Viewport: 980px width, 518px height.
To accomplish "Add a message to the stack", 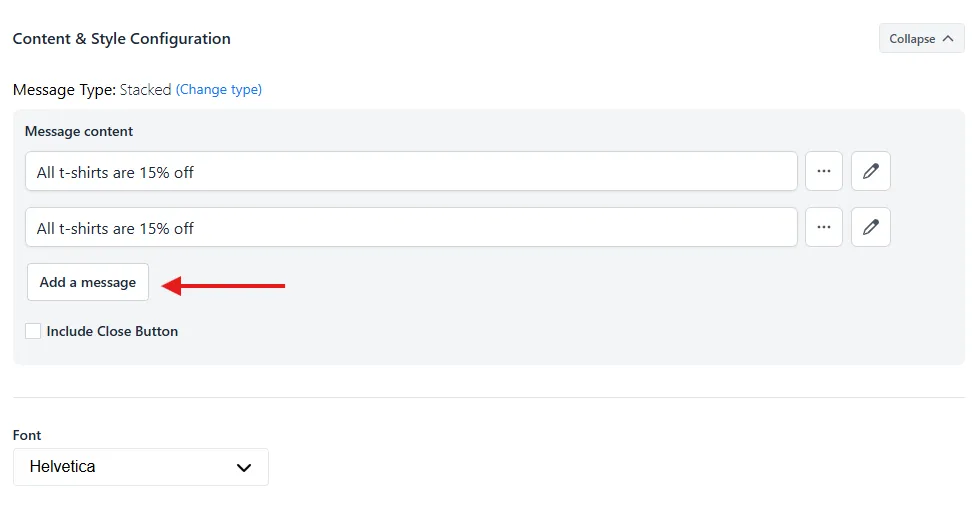I will (x=88, y=282).
